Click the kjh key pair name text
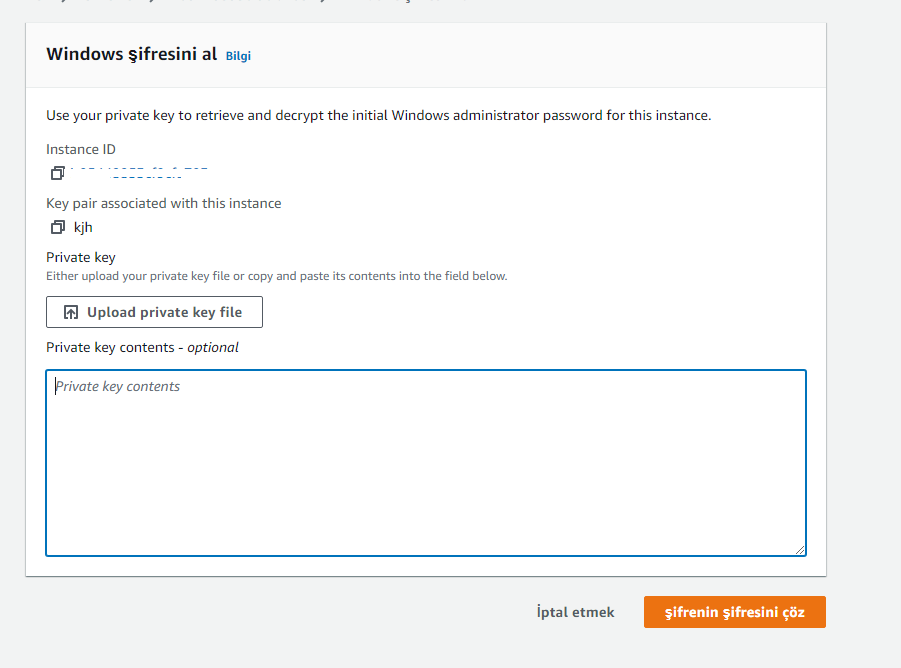 pos(83,227)
